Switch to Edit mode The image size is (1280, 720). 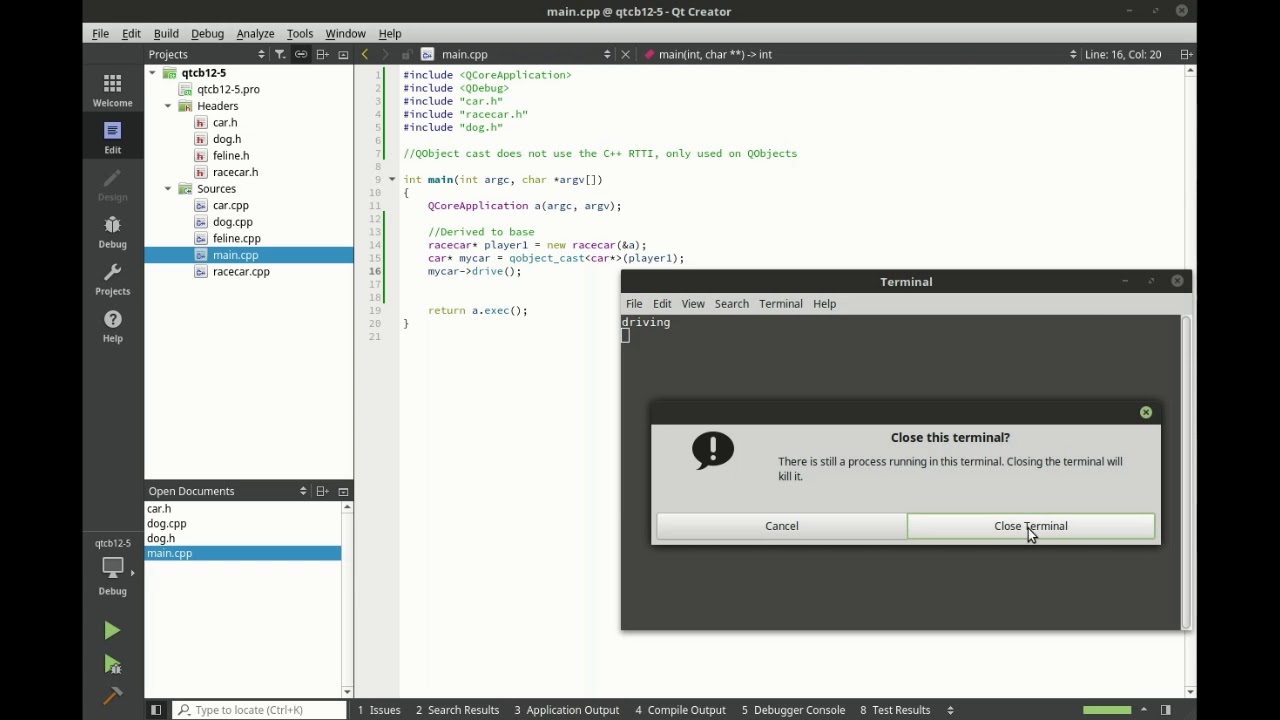112,138
